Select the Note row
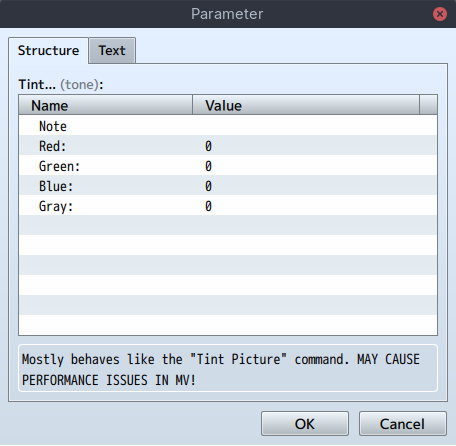Screen dimensions: 456x446 (228, 125)
